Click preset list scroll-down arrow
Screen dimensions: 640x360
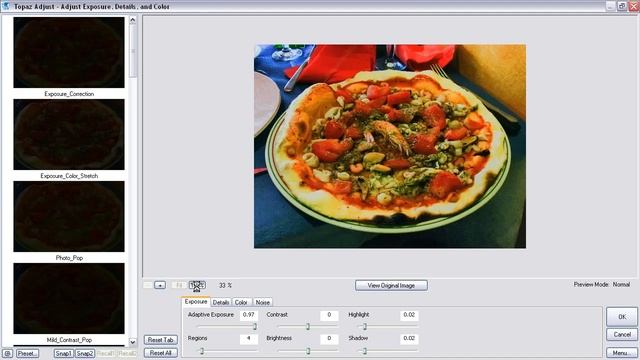[133, 342]
